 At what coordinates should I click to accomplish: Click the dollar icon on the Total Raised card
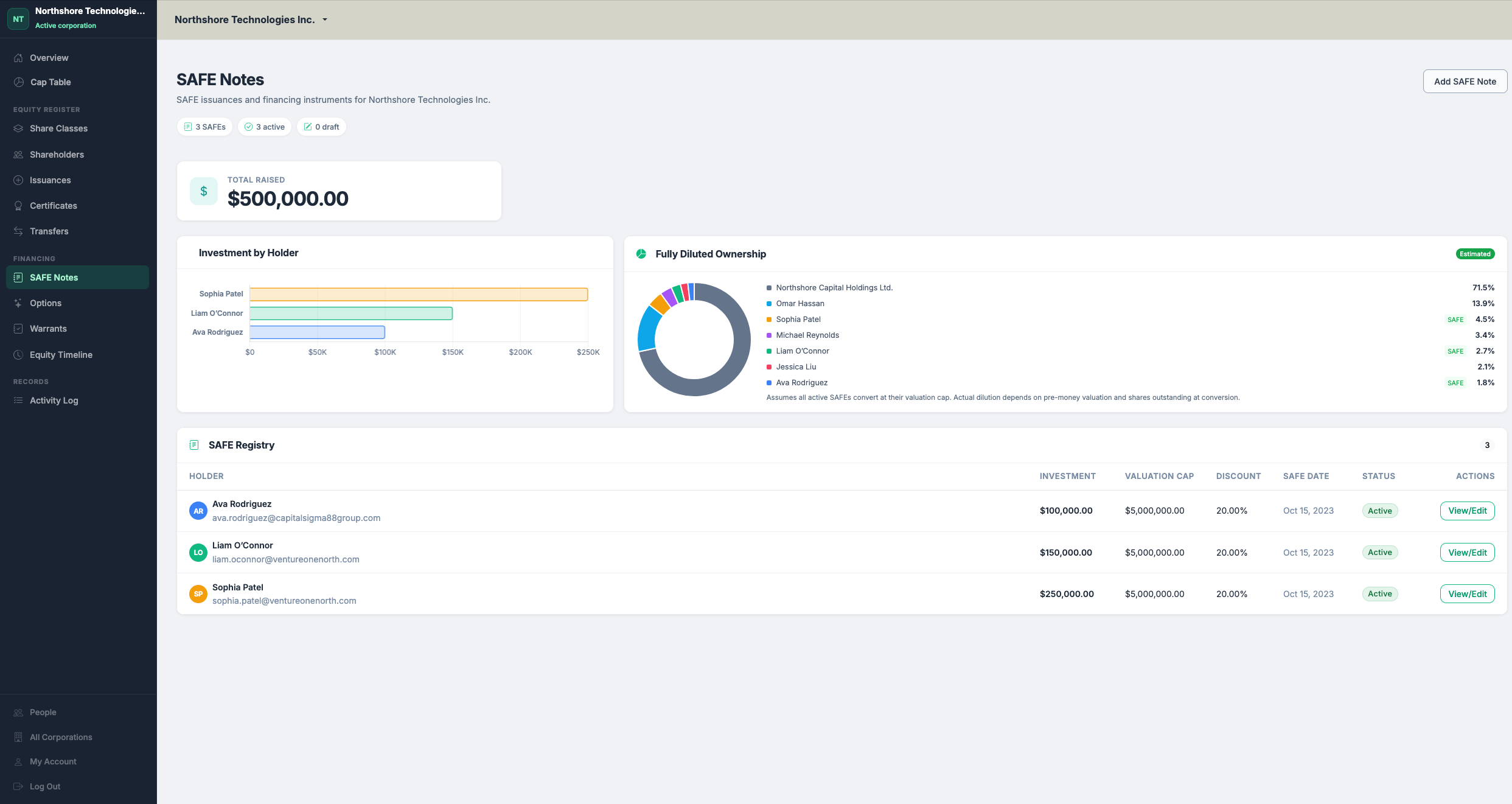[x=203, y=191]
